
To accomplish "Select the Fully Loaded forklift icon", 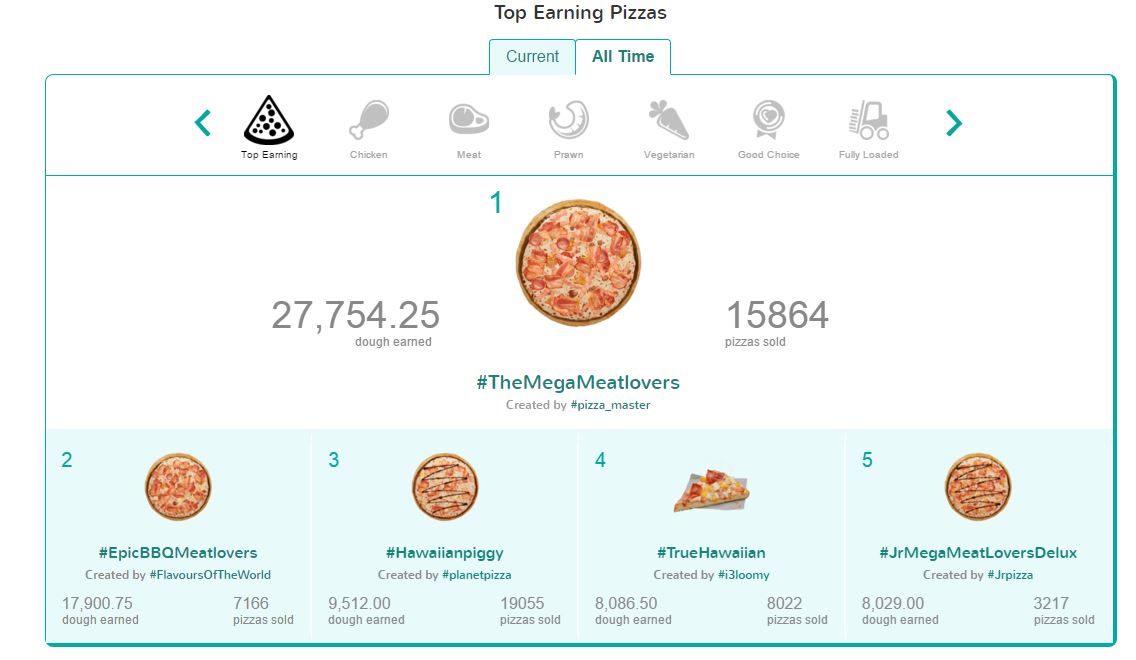I will (x=869, y=120).
